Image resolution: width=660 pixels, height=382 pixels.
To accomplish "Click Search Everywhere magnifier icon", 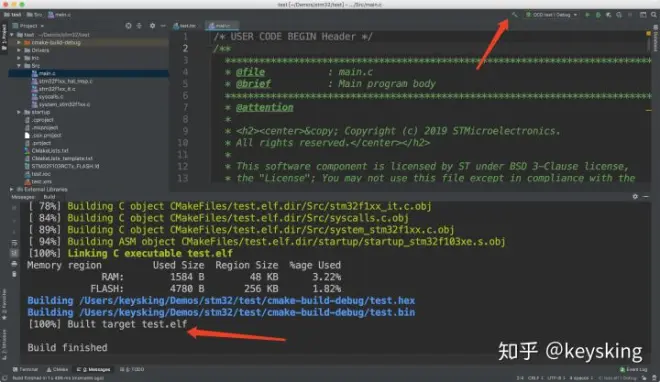I will (654, 15).
